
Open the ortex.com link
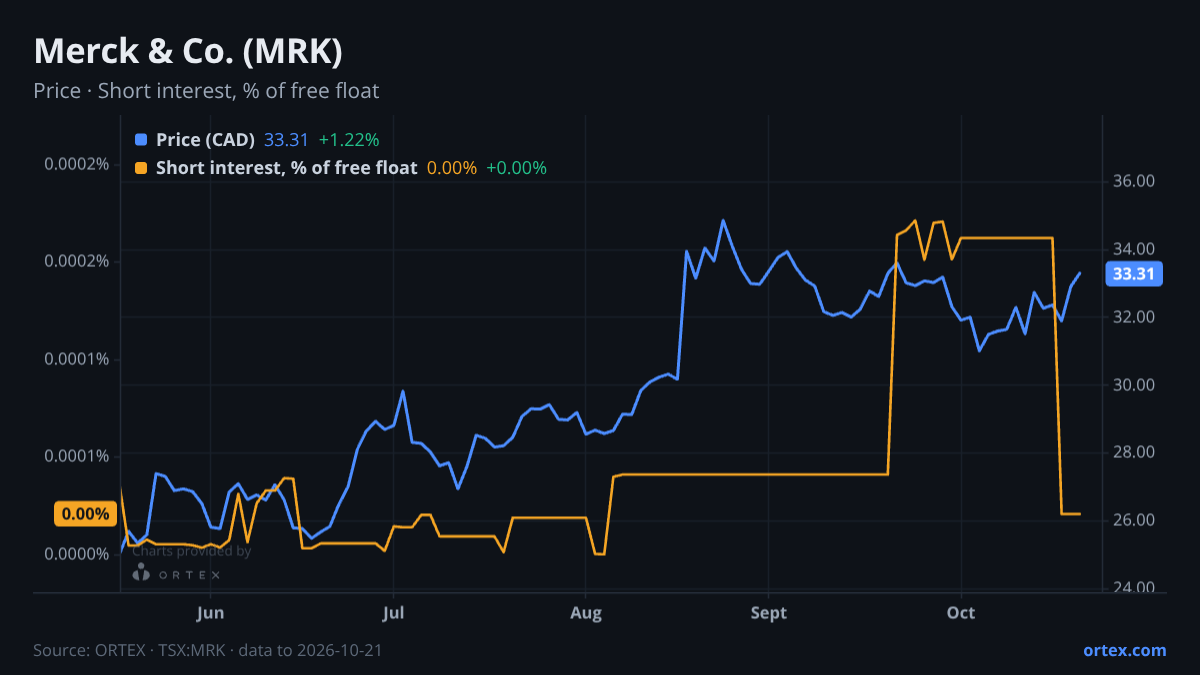[x=1125, y=650]
